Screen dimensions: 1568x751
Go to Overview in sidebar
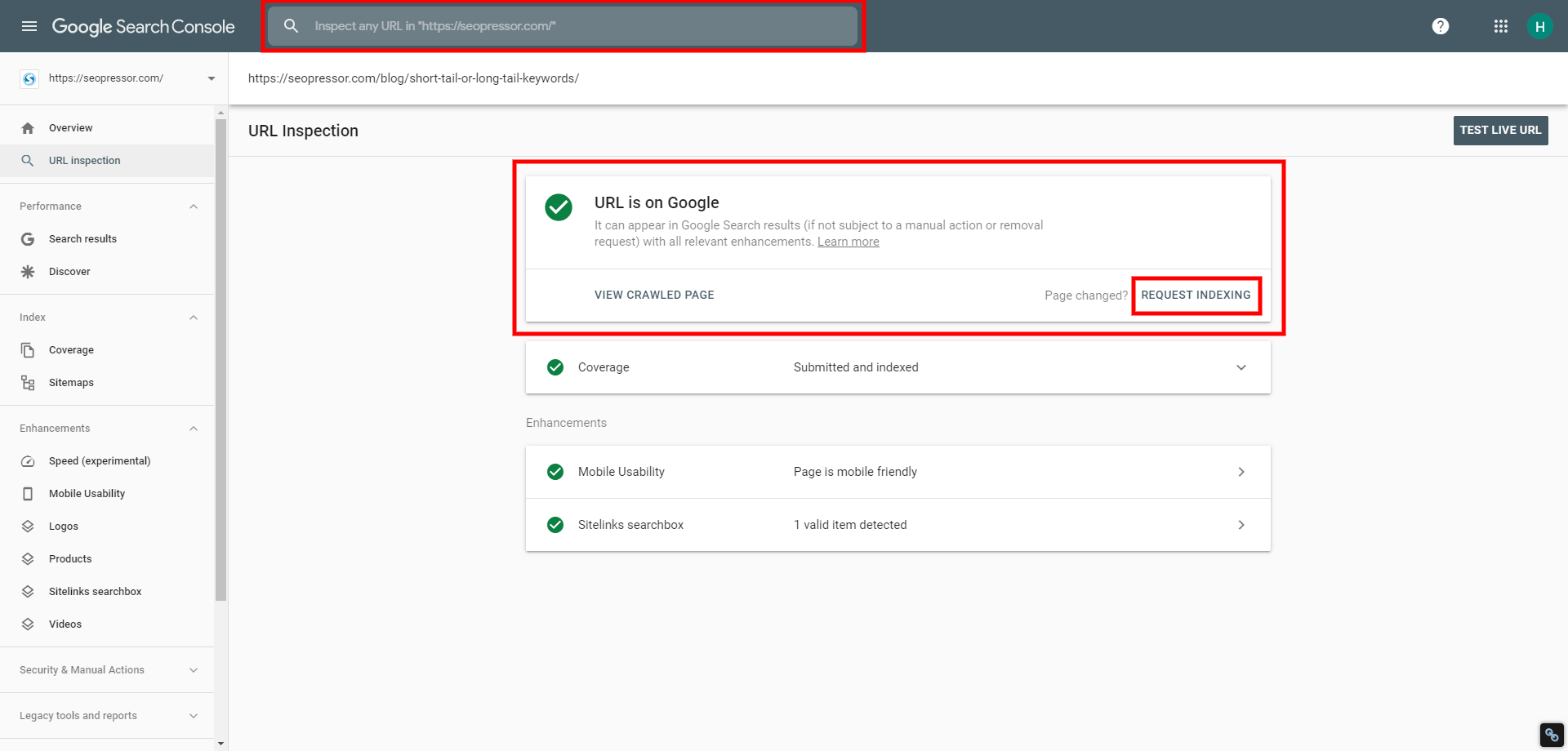pyautogui.click(x=107, y=128)
